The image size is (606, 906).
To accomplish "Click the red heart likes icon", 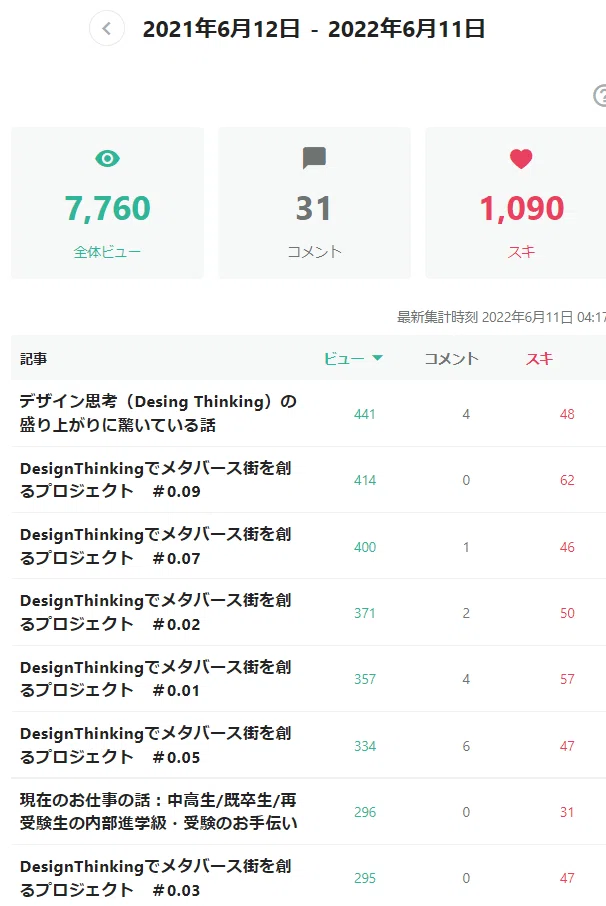I will pyautogui.click(x=521, y=159).
